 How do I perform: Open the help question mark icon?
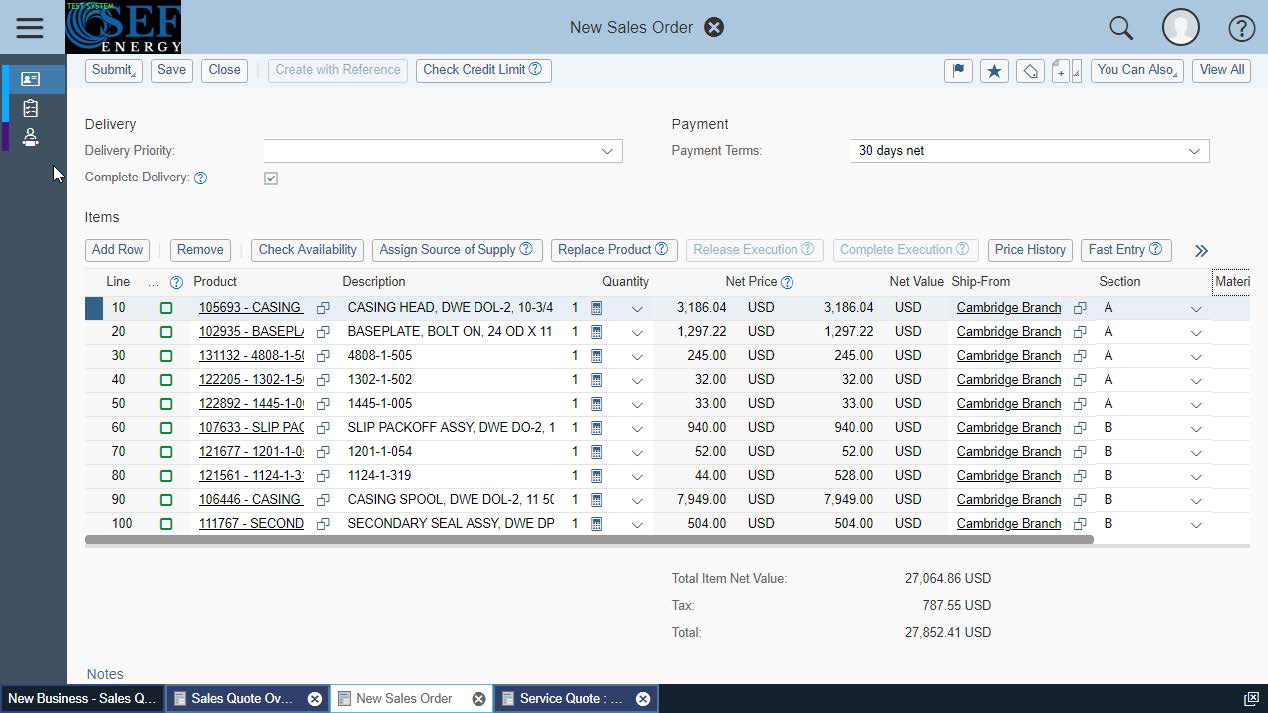pos(1241,28)
